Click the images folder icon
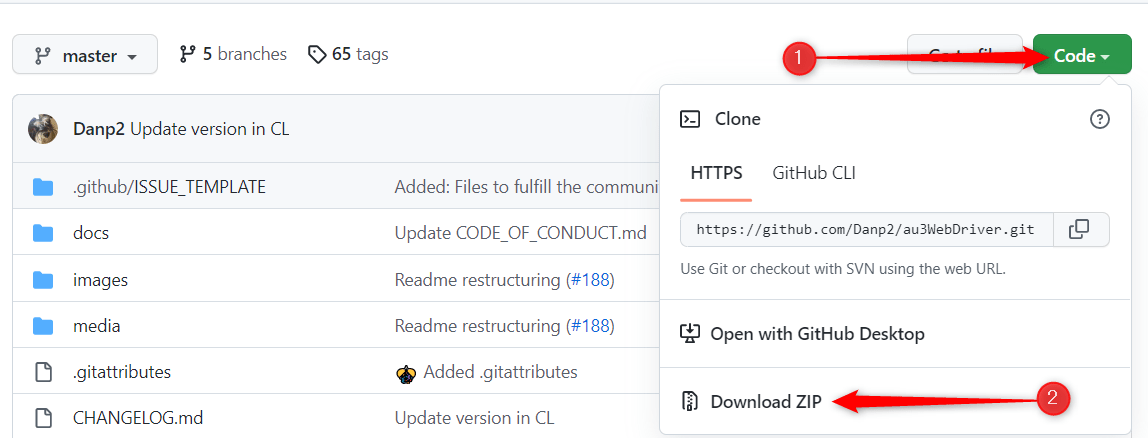 click(43, 280)
